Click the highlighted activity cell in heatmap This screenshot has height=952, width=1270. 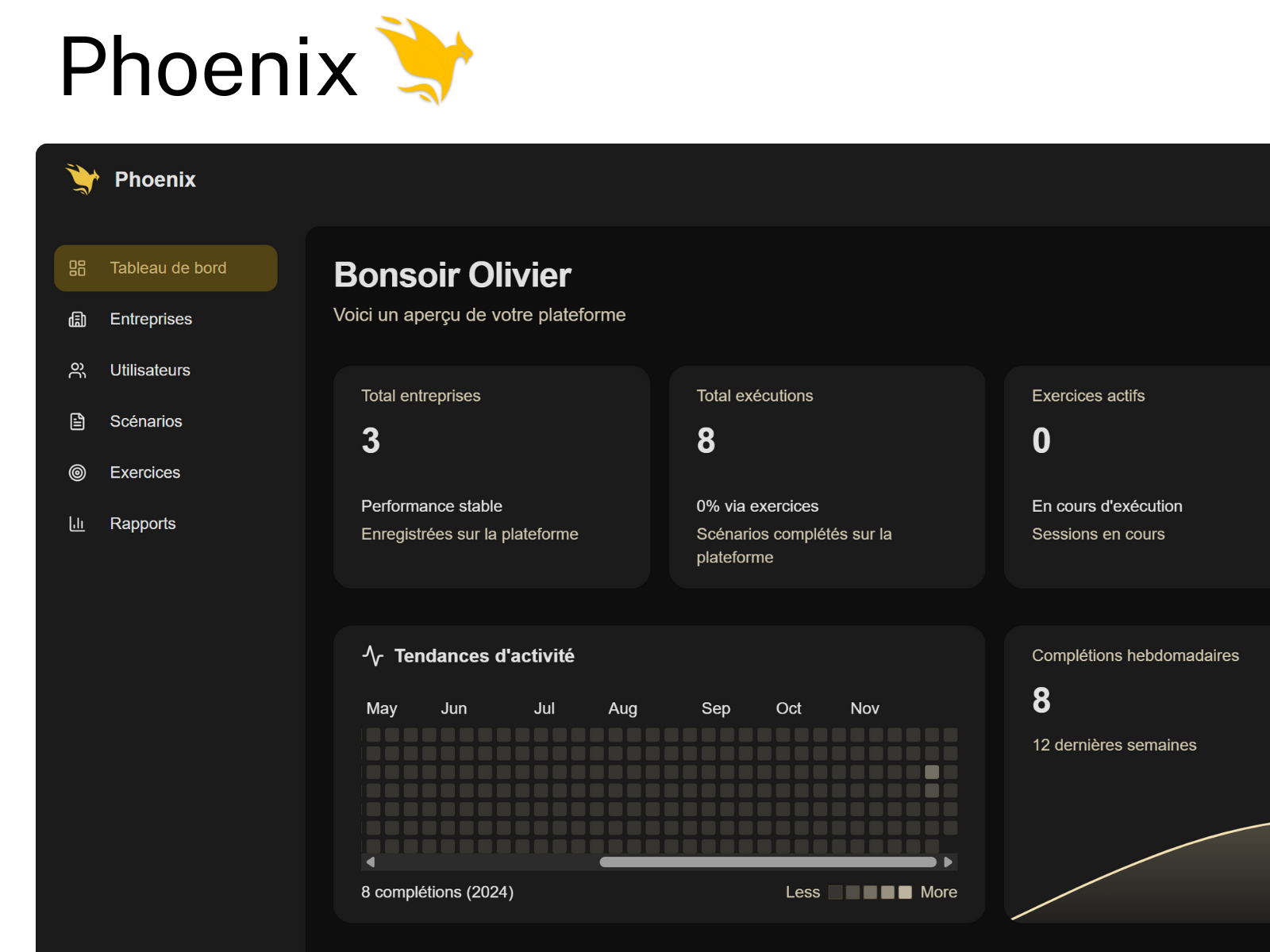932,772
